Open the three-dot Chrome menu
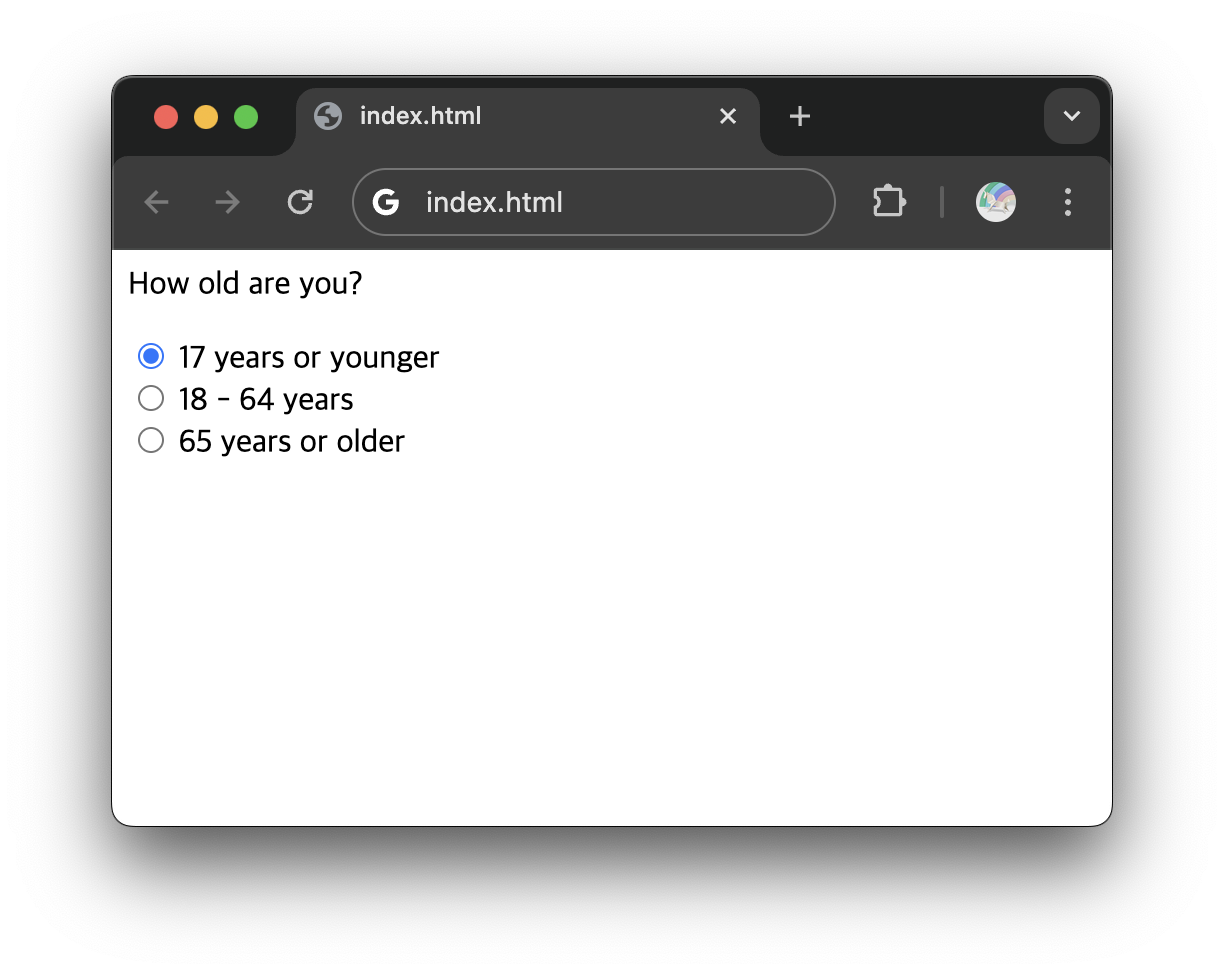The height and width of the screenshot is (974, 1224). click(1068, 202)
